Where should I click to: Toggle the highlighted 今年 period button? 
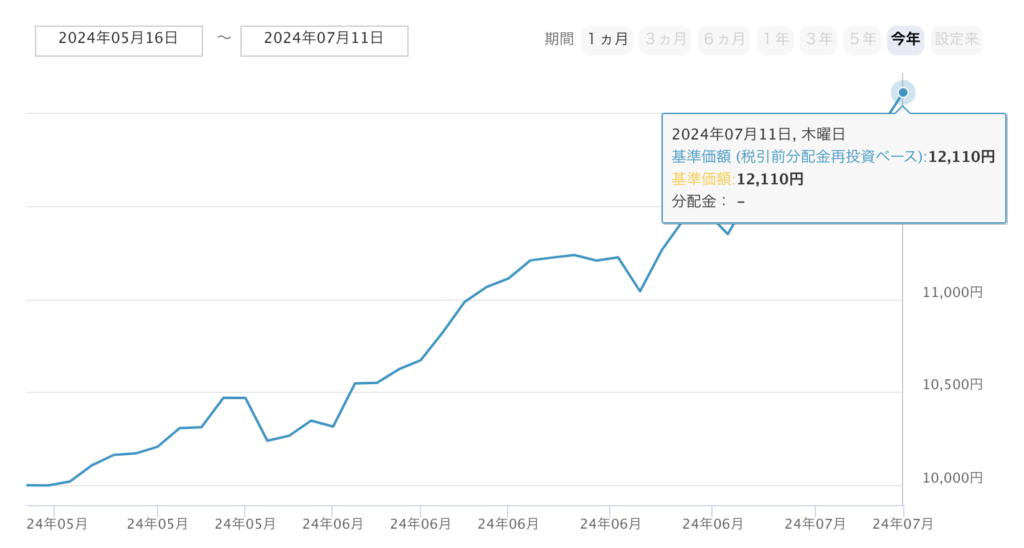(x=905, y=39)
